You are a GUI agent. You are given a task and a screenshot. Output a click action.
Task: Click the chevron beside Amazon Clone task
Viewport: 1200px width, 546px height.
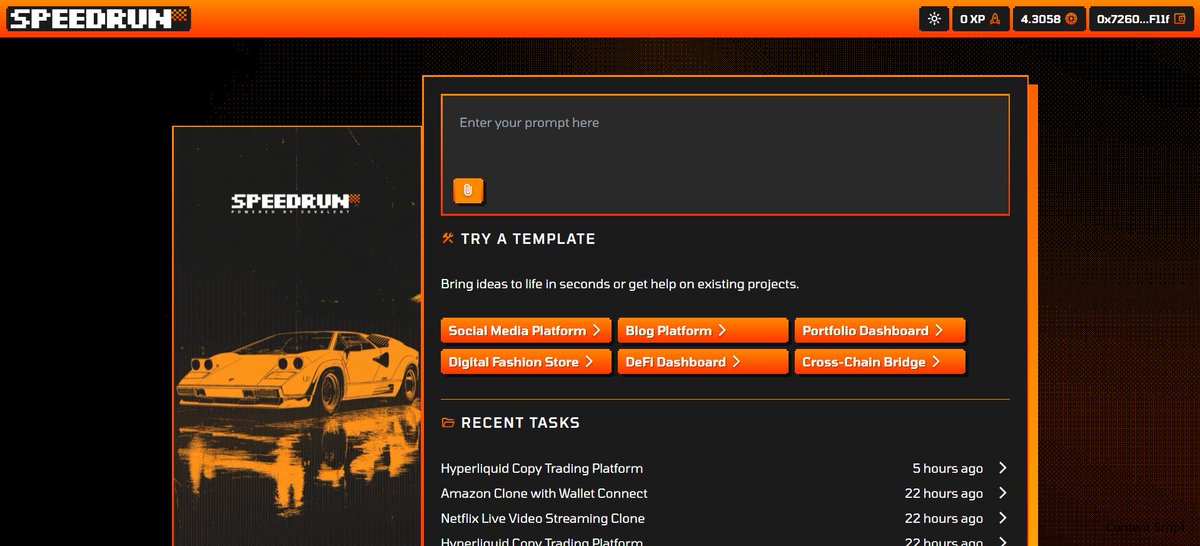1003,493
